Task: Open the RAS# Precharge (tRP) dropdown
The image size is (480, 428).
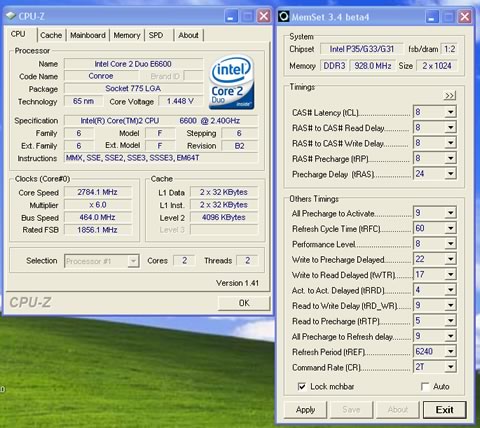Action: [x=450, y=158]
